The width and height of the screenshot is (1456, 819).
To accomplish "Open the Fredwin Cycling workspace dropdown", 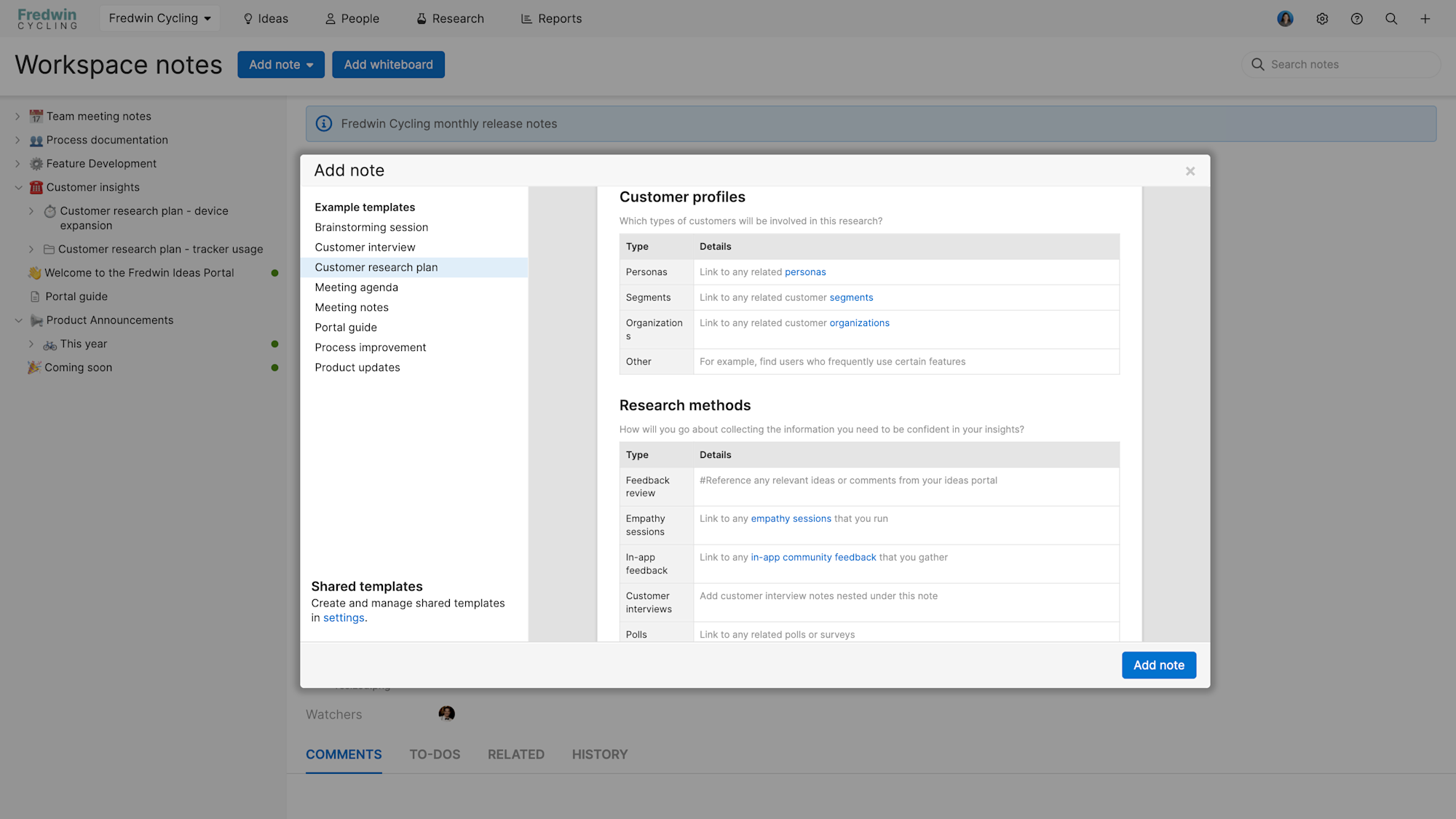I will (x=159, y=18).
